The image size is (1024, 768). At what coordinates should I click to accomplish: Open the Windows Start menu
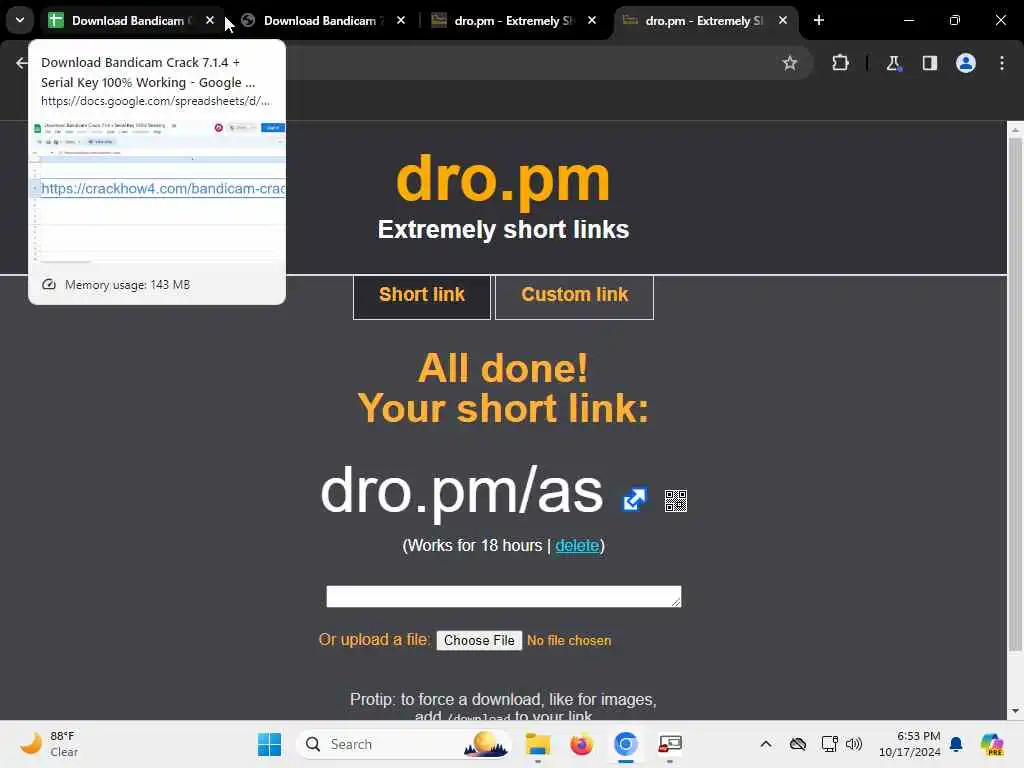269,744
